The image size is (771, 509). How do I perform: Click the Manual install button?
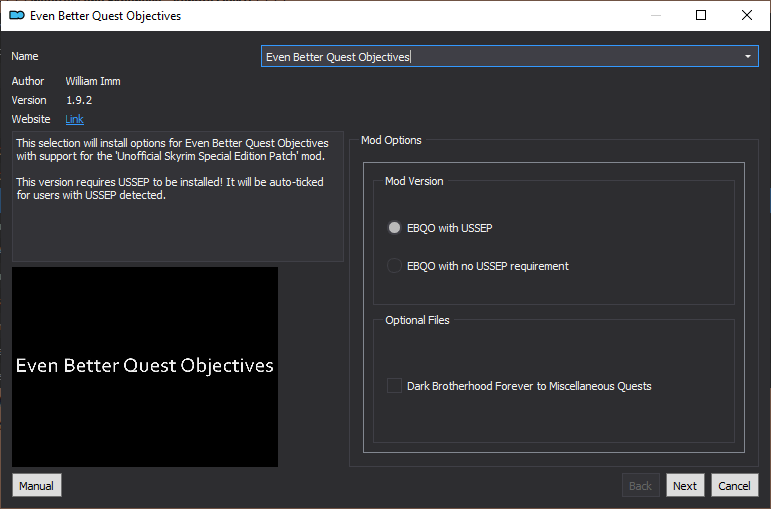[36, 485]
